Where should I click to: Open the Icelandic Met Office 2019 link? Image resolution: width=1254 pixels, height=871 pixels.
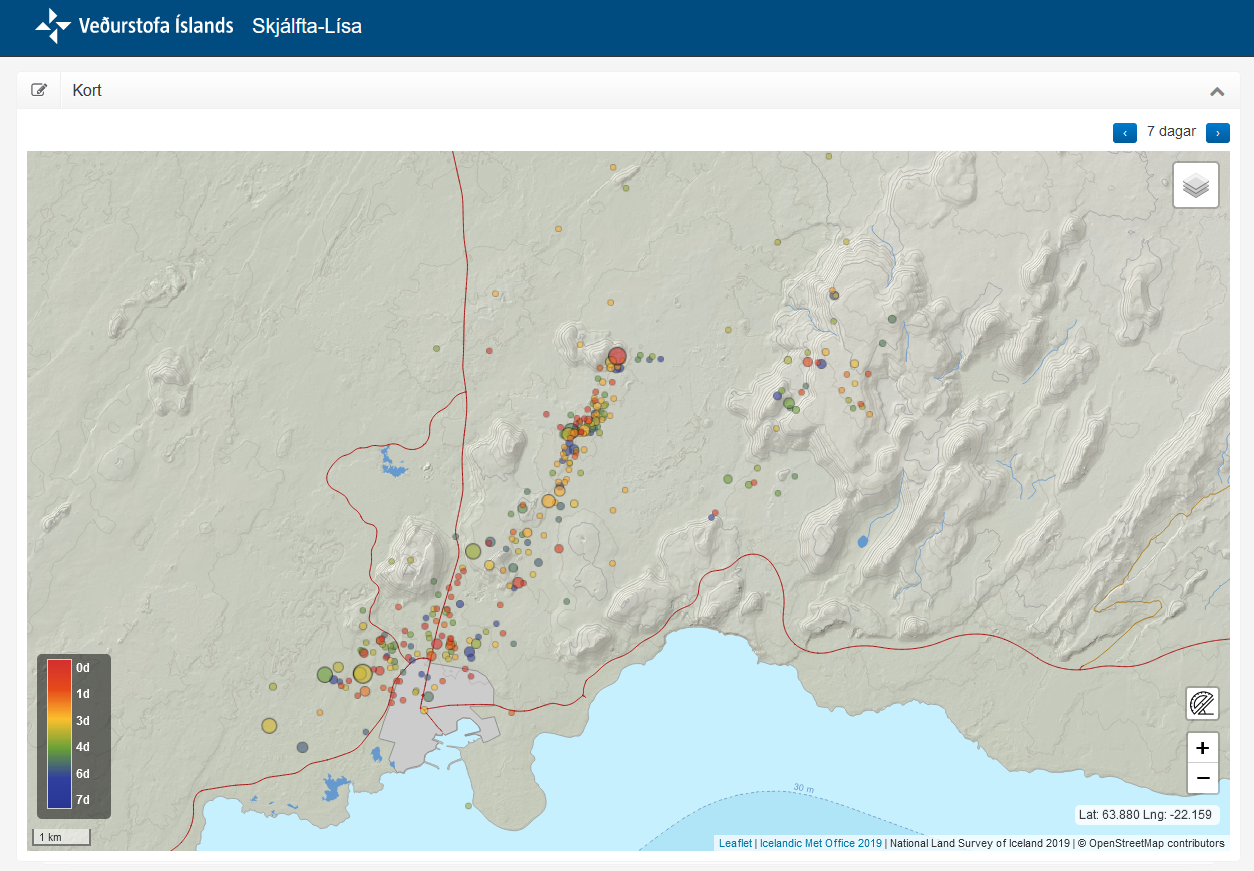pyautogui.click(x=820, y=843)
